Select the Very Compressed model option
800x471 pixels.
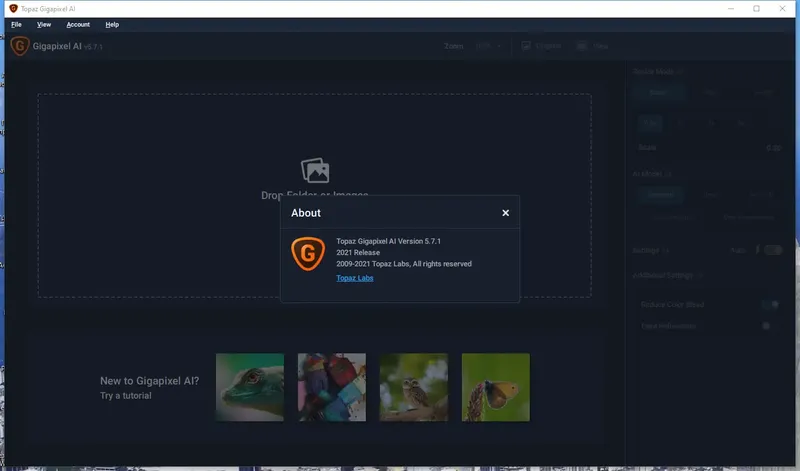coord(748,217)
